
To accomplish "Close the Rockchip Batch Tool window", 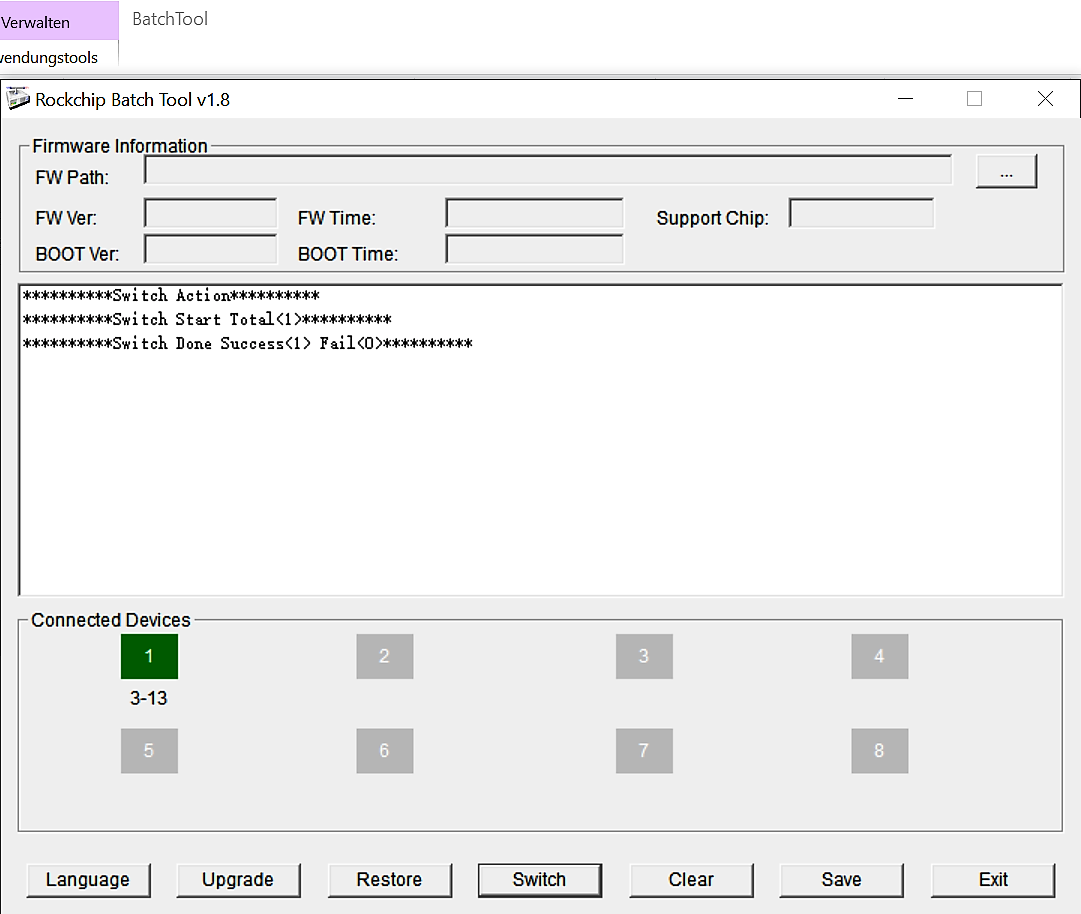I will pyautogui.click(x=1045, y=99).
